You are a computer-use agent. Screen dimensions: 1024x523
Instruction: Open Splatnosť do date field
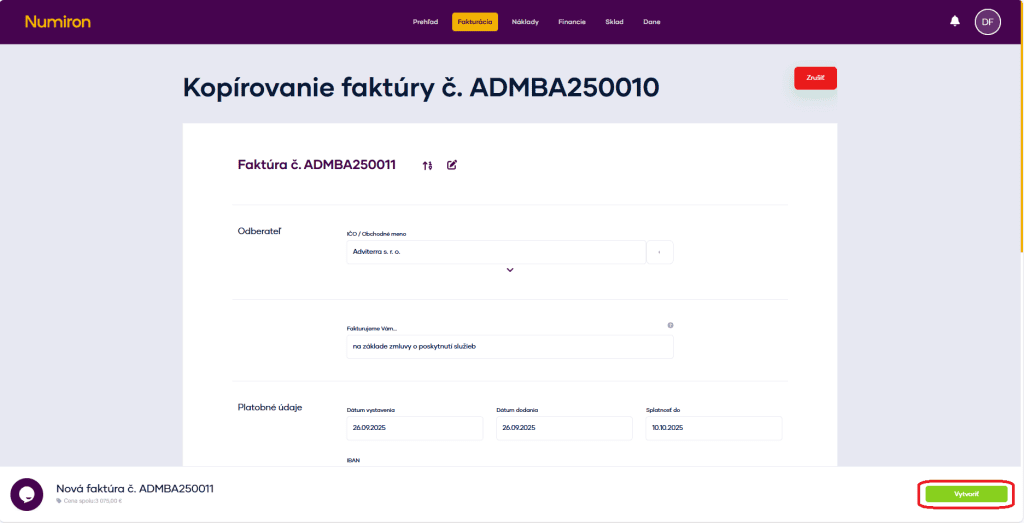pos(714,428)
